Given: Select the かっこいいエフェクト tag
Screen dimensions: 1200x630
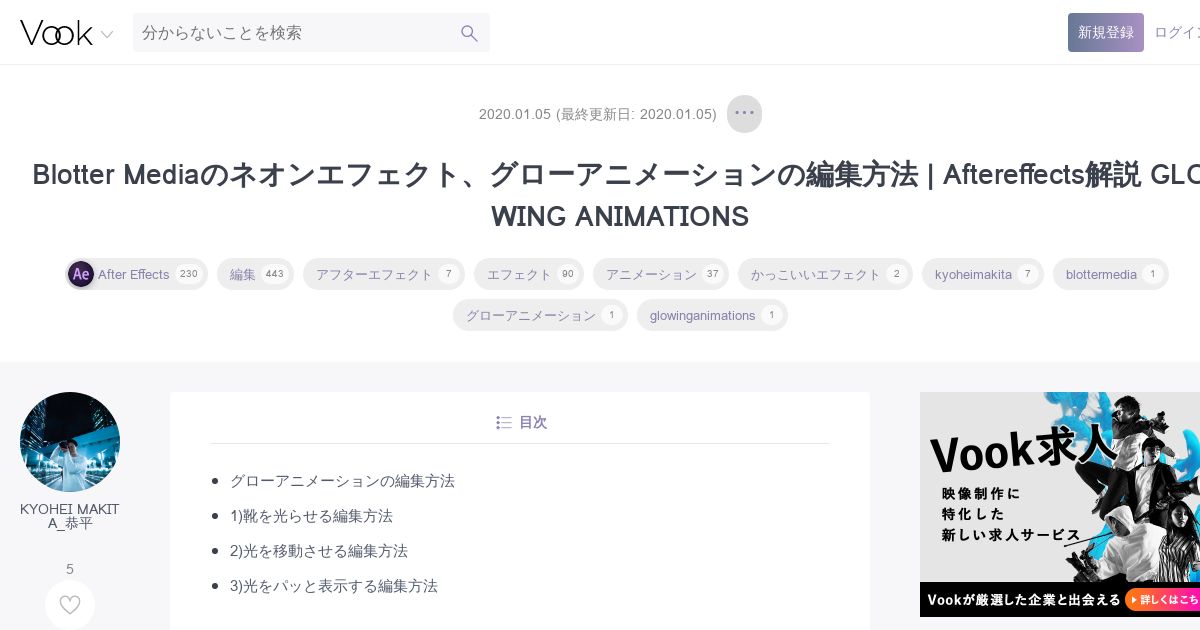Looking at the screenshot, I should click(x=825, y=274).
